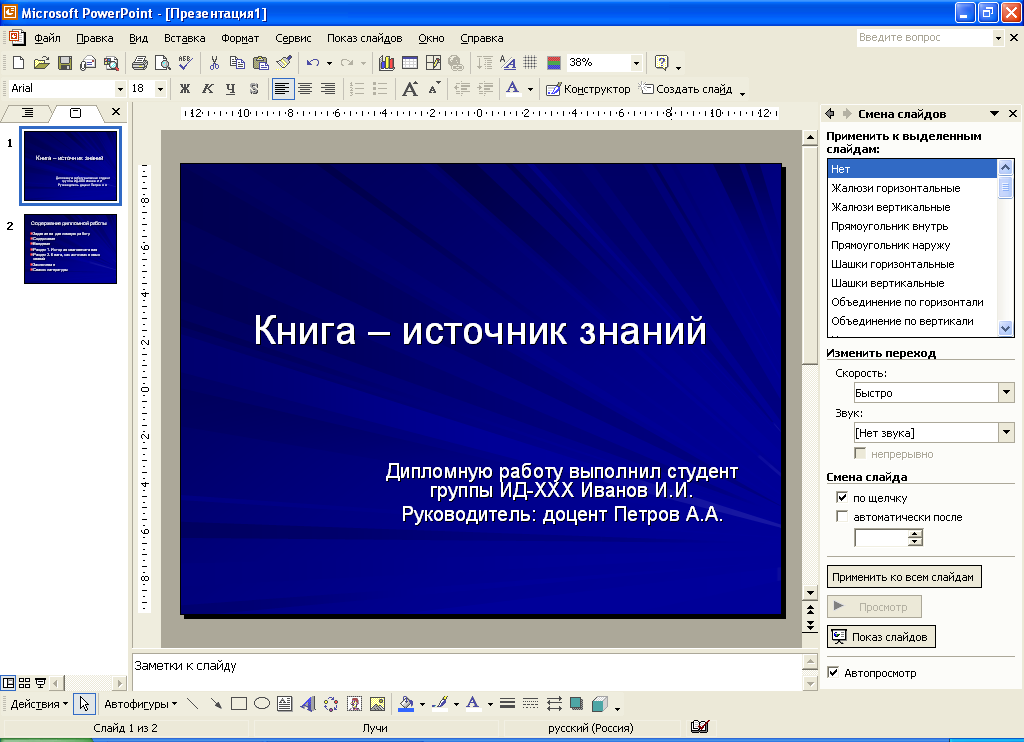Open the Действия menu

[x=39, y=704]
